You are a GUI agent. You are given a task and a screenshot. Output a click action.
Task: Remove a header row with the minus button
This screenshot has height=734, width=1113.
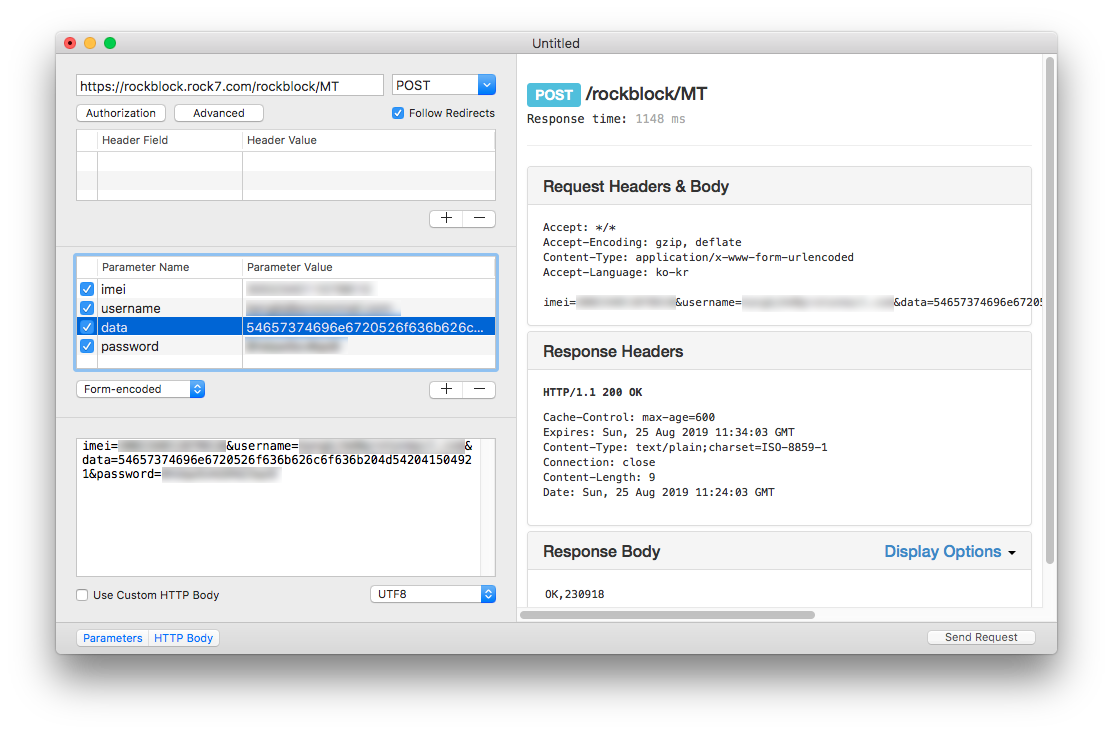point(479,218)
